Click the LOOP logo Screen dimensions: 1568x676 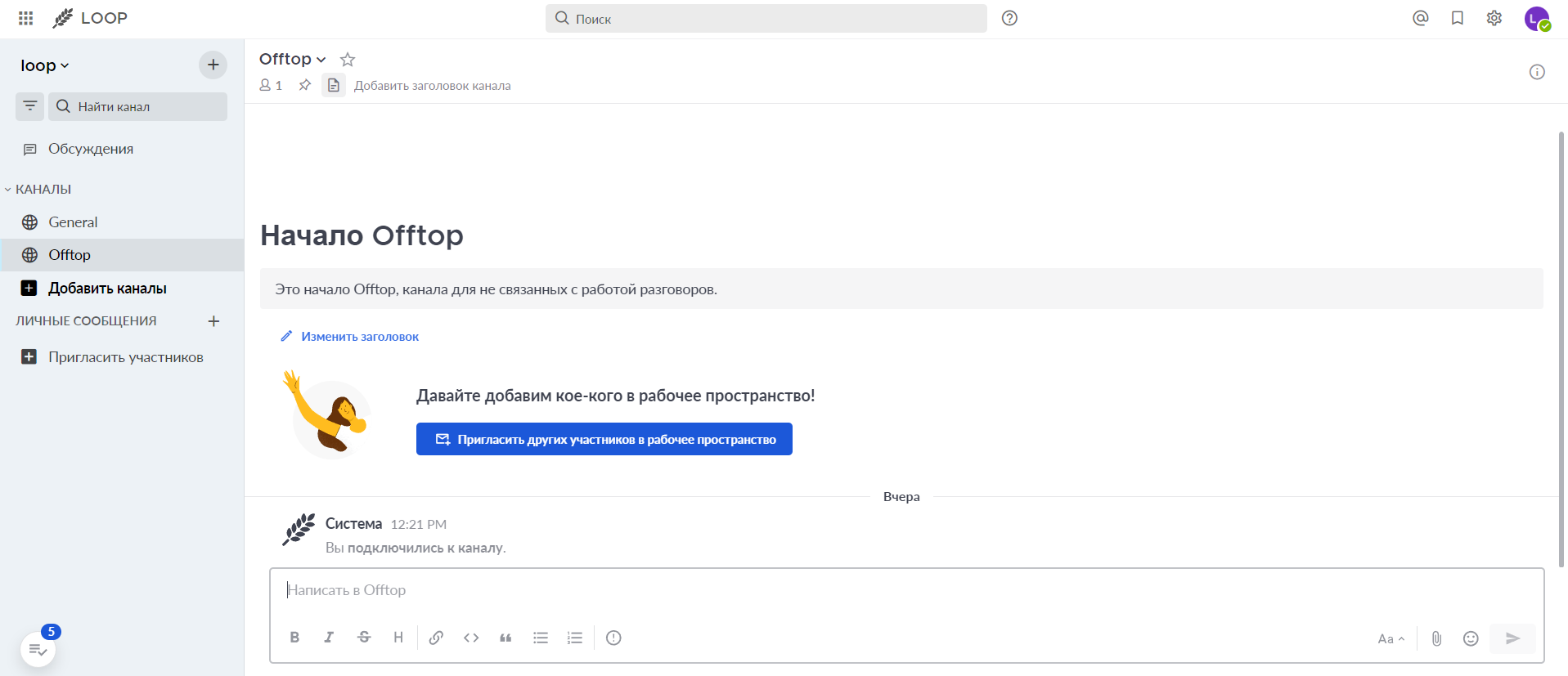(90, 18)
